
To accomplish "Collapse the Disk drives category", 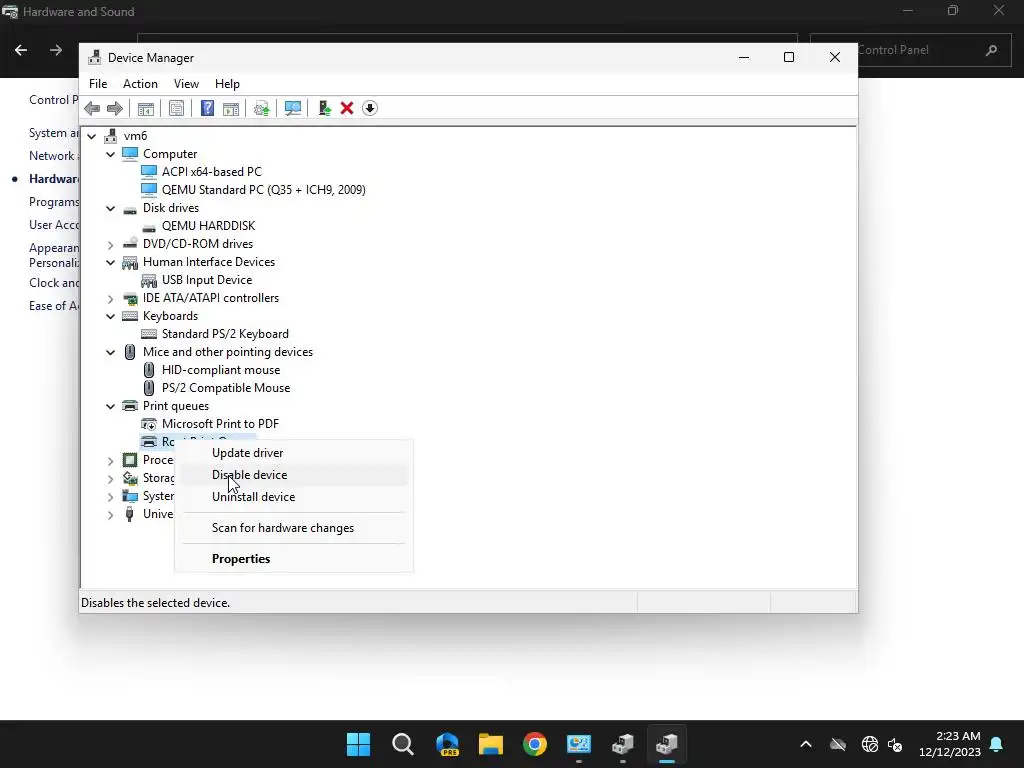I will [x=110, y=208].
